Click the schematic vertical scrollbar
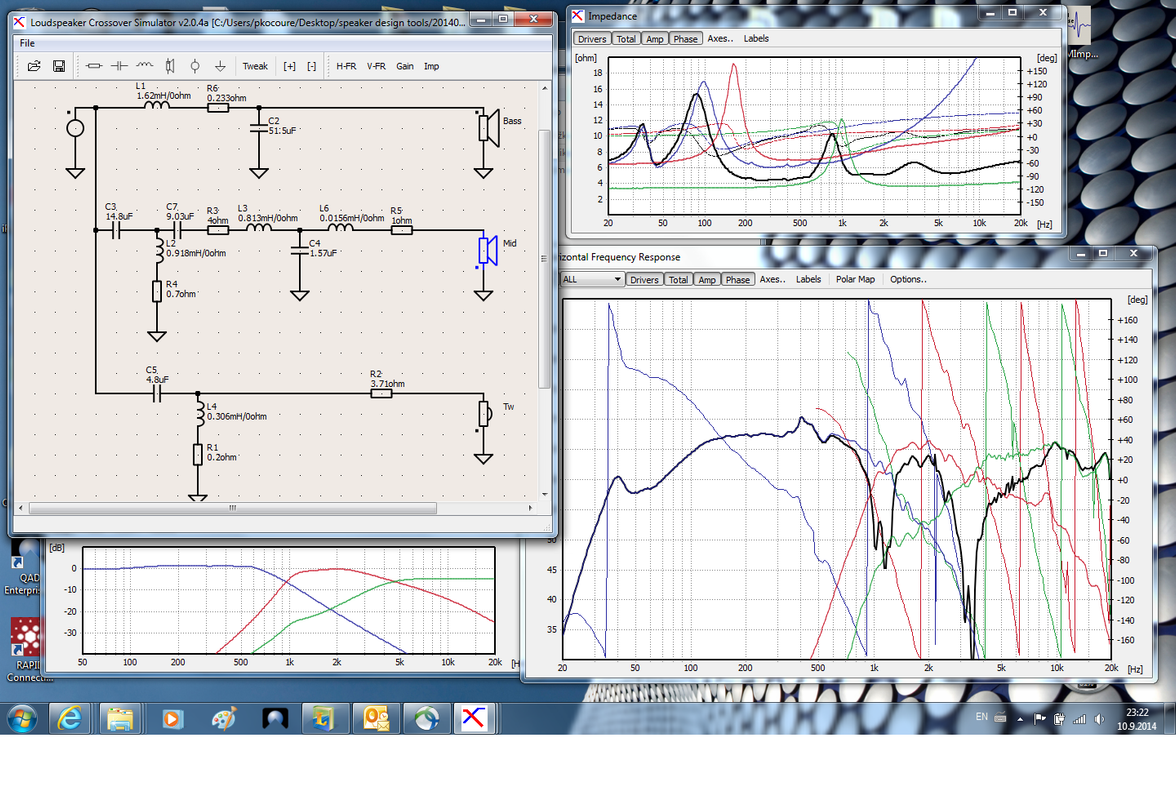 coord(544,259)
